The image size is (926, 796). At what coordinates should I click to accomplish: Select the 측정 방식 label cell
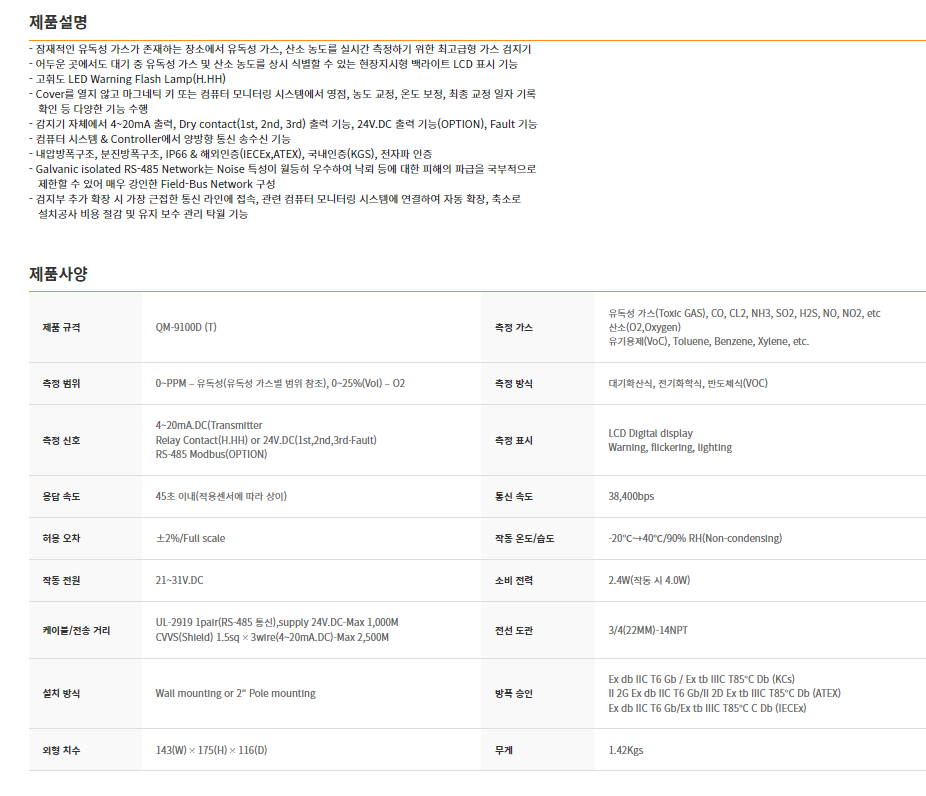[514, 384]
